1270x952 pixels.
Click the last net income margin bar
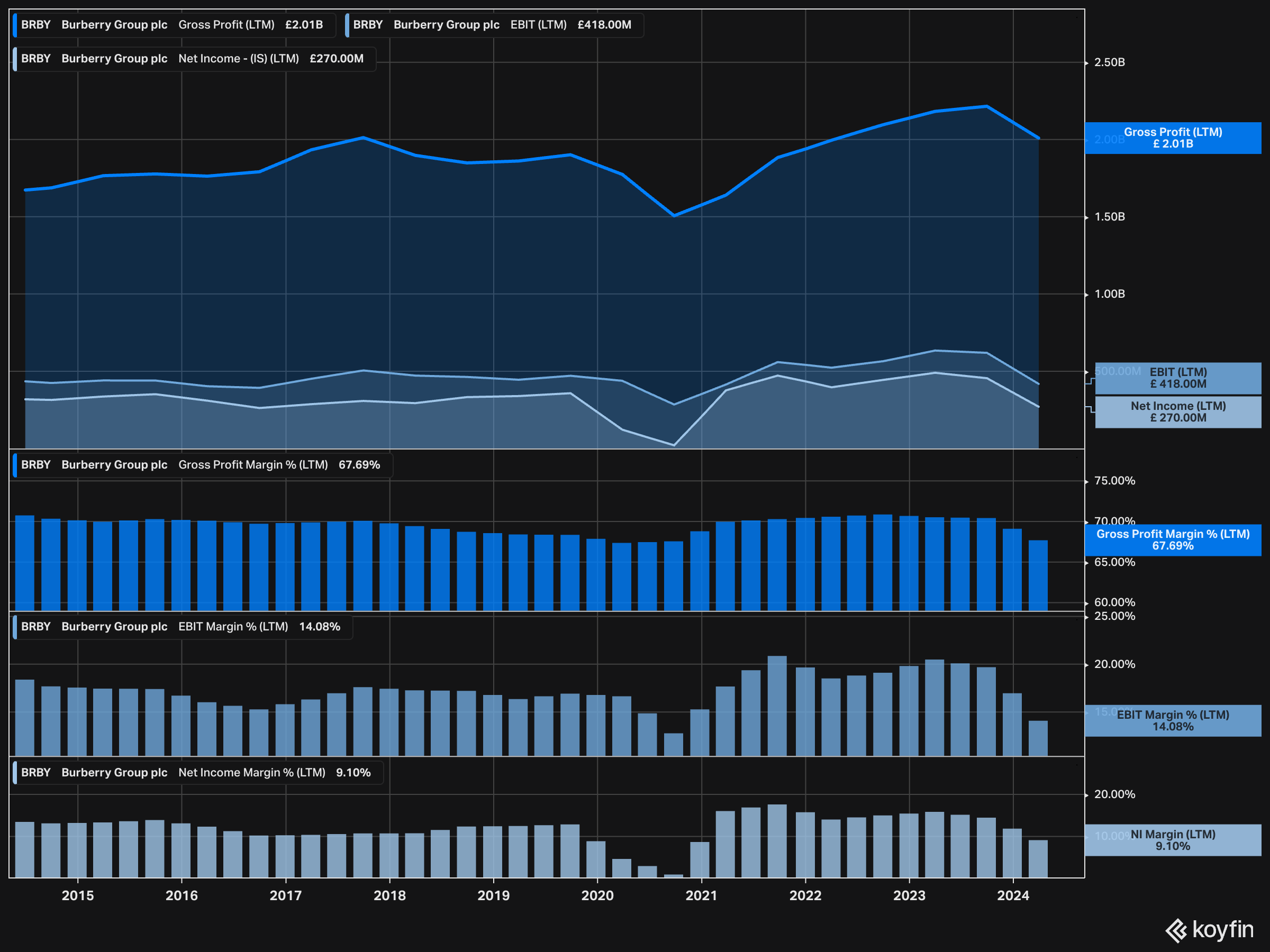coord(1038,859)
